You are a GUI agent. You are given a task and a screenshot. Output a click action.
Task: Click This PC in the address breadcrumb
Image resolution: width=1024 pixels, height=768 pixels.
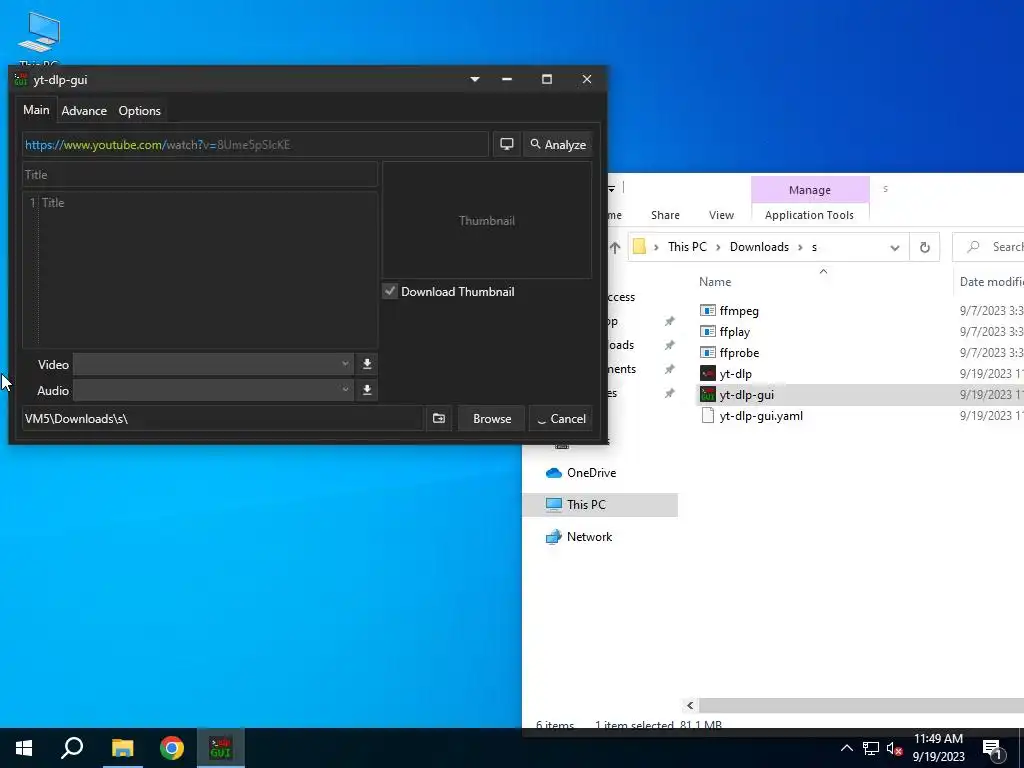[687, 247]
